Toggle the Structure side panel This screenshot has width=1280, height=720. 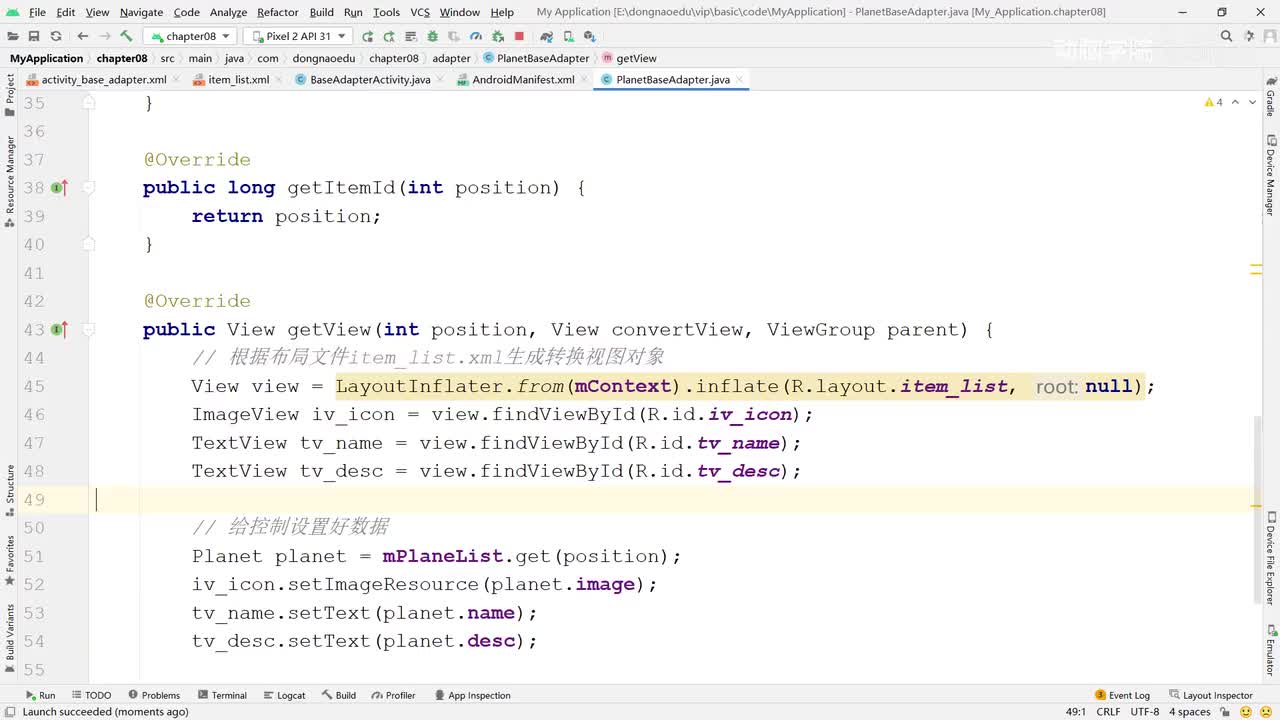pos(10,490)
